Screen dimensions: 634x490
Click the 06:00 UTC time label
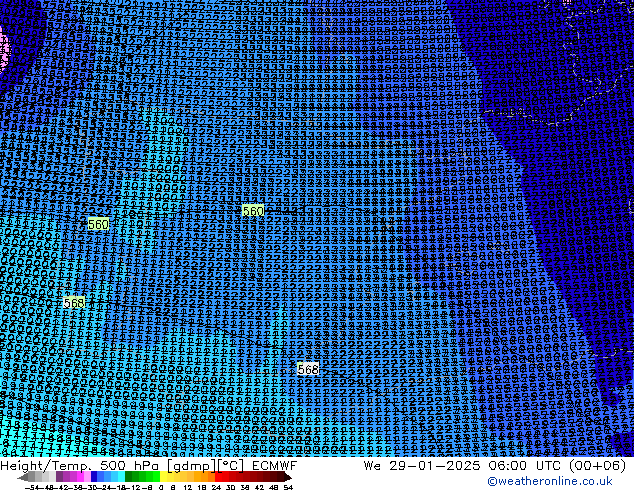tap(527, 466)
